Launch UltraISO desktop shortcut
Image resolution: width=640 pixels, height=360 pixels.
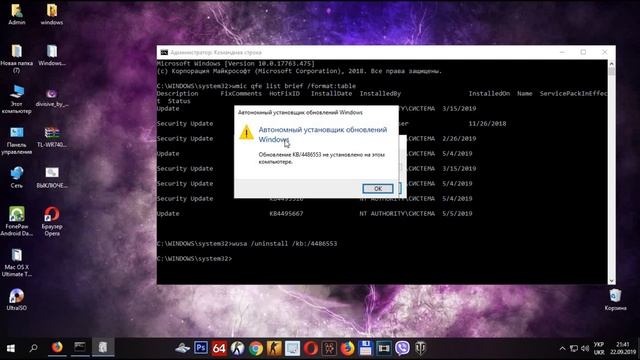(17, 300)
